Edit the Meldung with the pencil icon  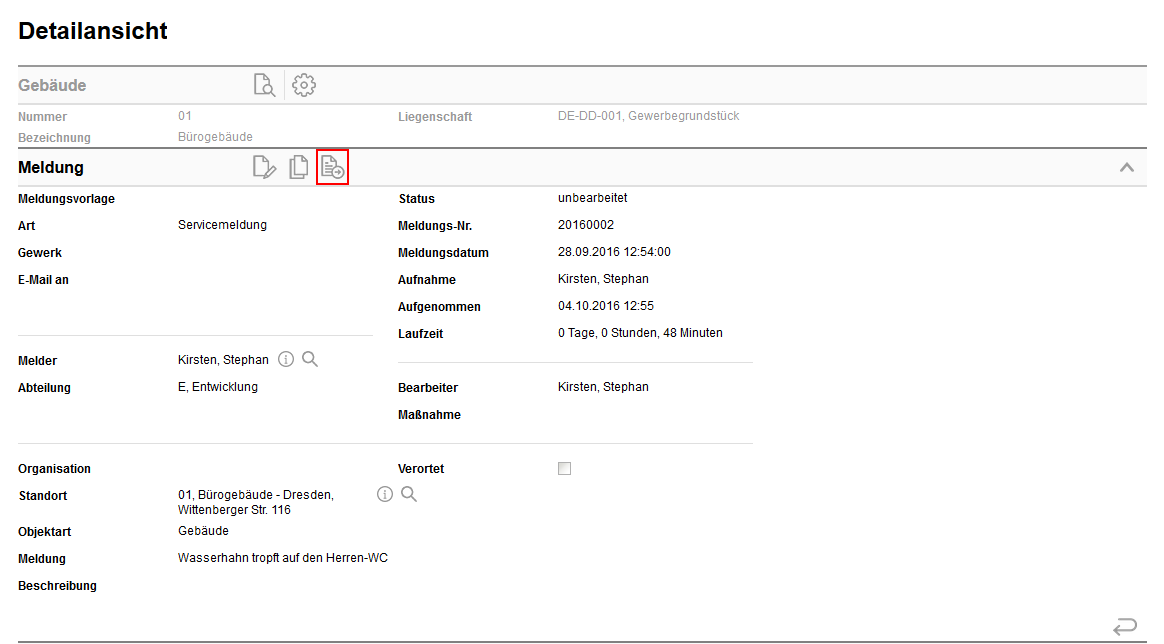click(264, 167)
